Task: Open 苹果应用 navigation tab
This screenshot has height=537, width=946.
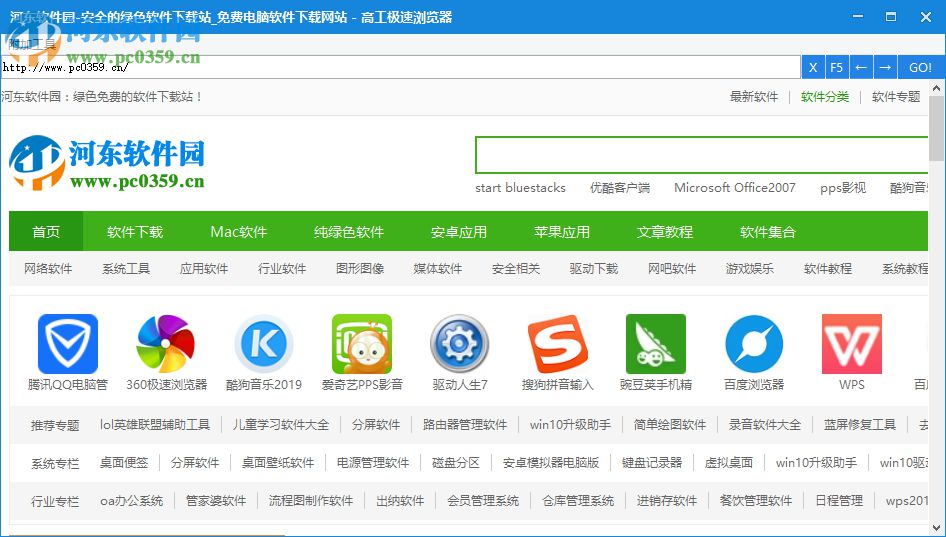Action: [562, 232]
